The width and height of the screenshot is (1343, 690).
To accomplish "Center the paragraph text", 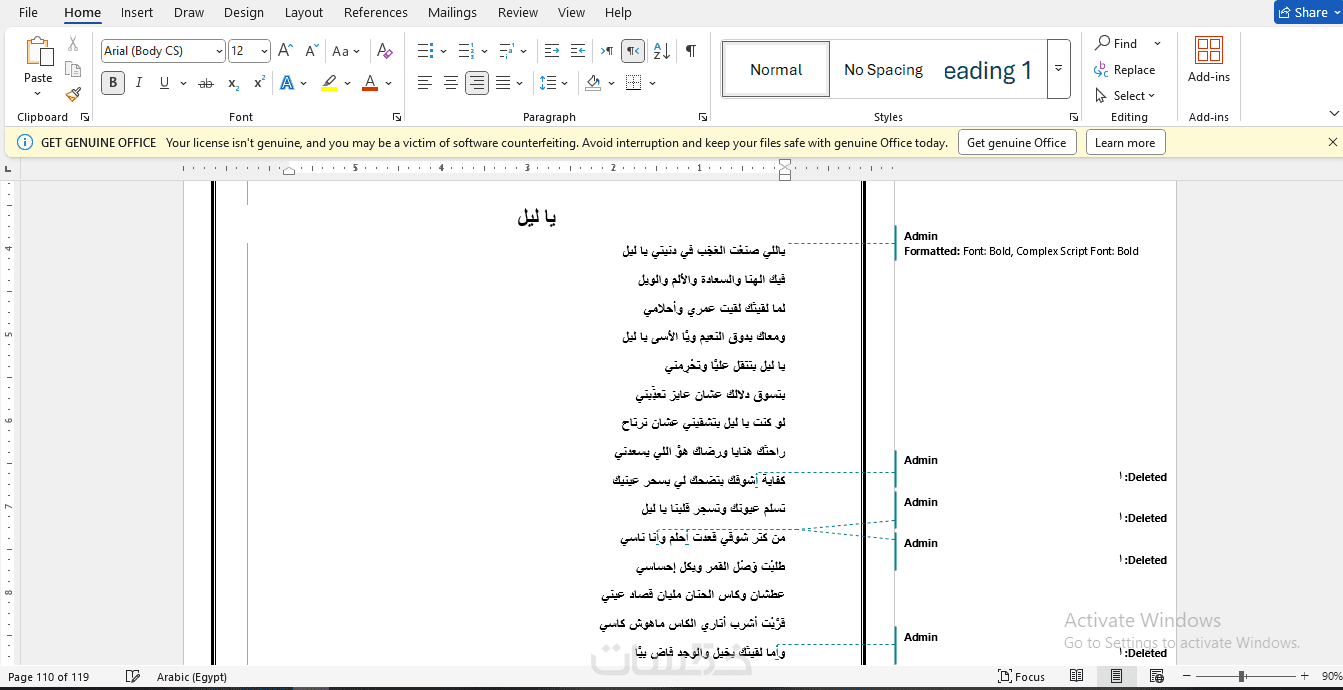I will click(451, 83).
